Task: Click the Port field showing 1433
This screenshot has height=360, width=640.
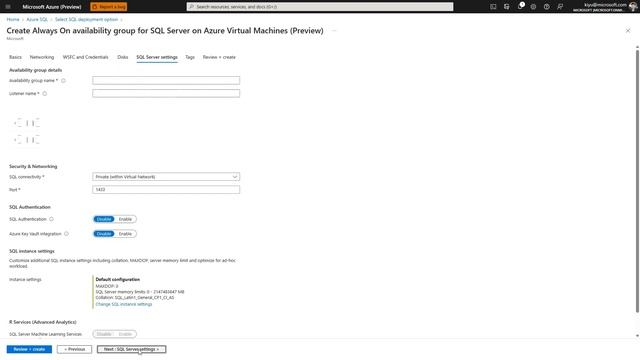Action: [x=166, y=189]
